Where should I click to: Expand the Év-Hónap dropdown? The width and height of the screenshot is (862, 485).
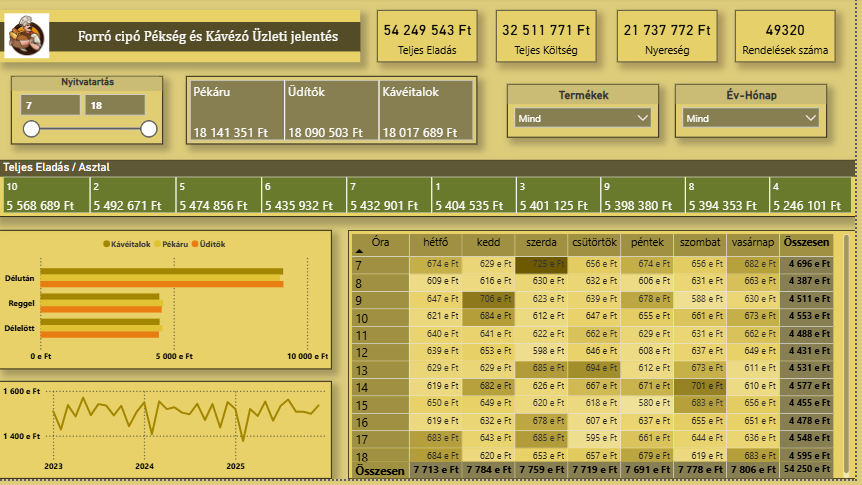point(750,118)
